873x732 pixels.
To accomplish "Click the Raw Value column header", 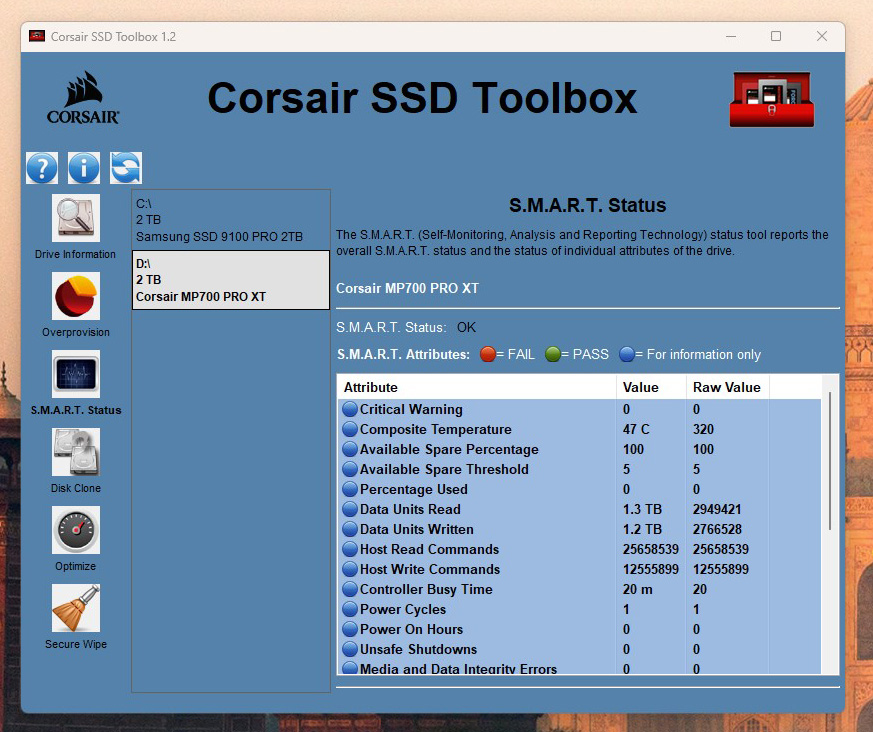I will point(727,387).
